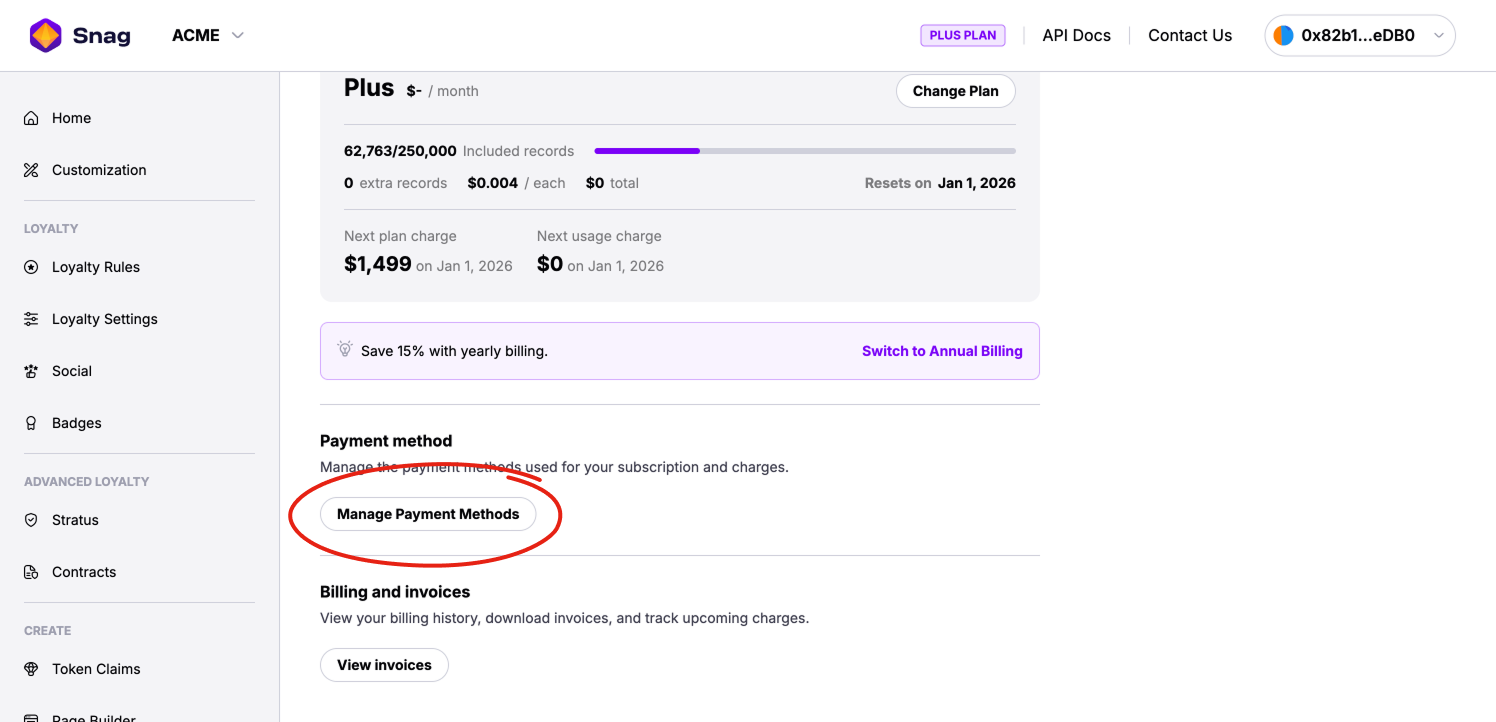1496x722 pixels.
Task: Click the Loyalty Rules star icon
Action: point(31,267)
